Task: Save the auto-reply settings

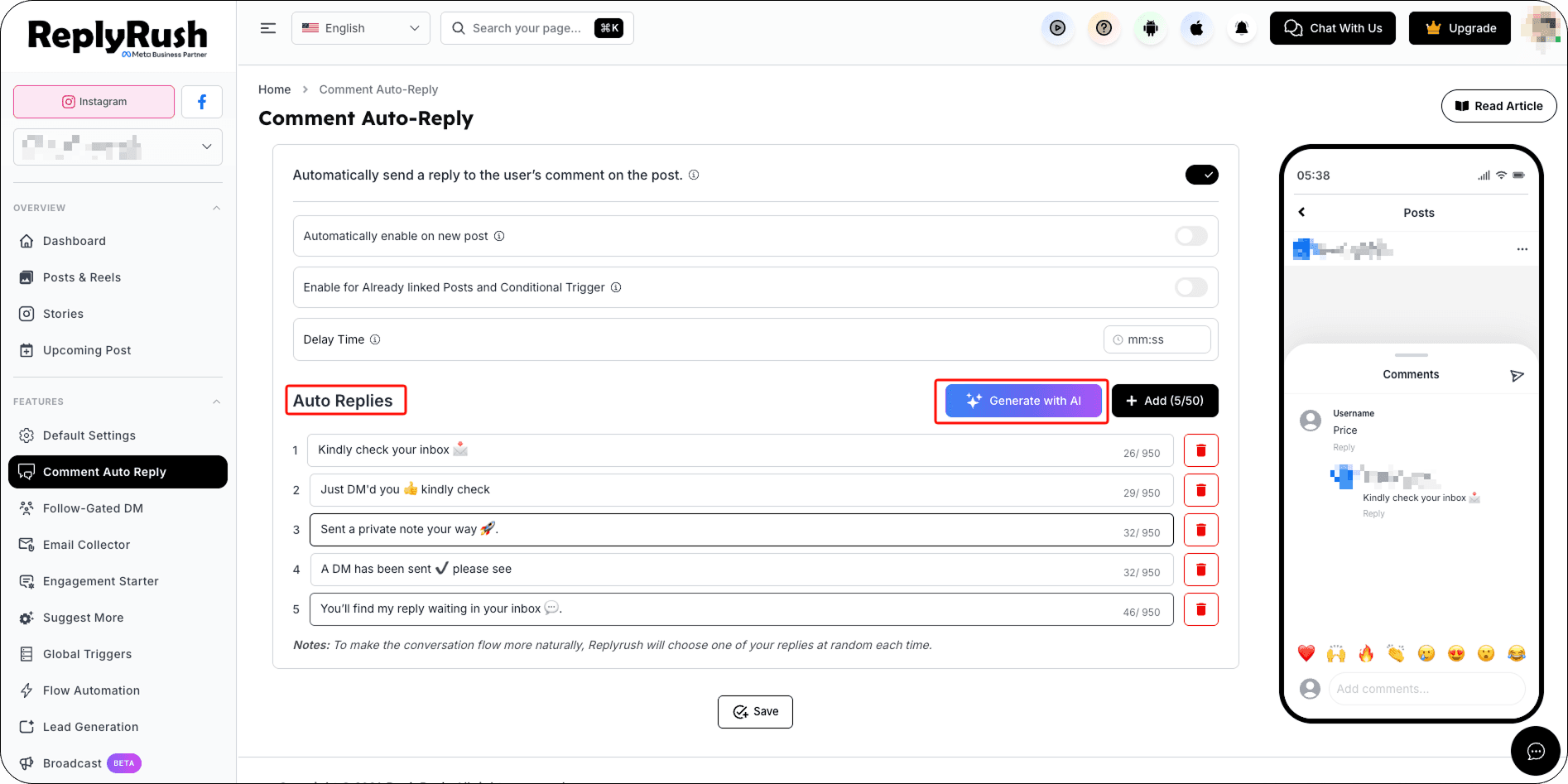Action: point(755,712)
